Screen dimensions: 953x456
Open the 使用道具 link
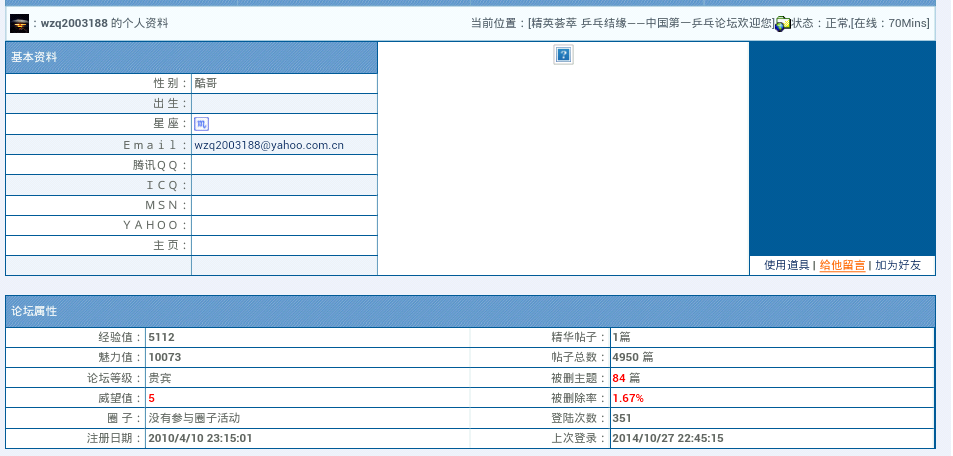click(786, 265)
